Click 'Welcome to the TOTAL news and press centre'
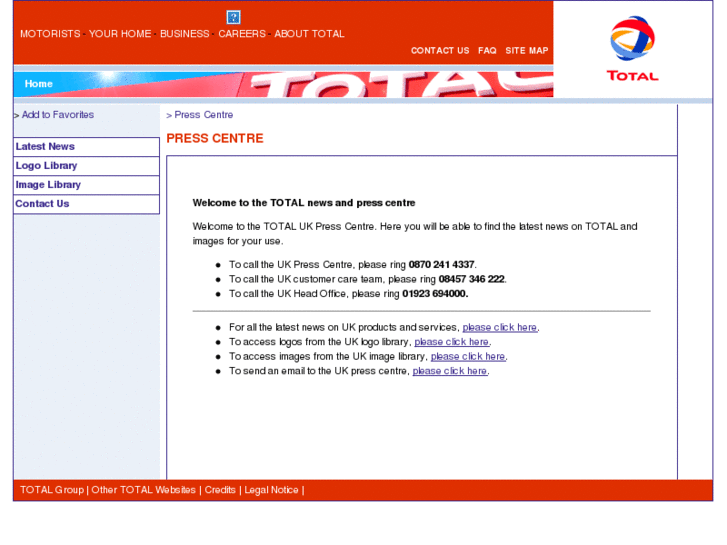The height and width of the screenshot is (545, 727). point(304,203)
